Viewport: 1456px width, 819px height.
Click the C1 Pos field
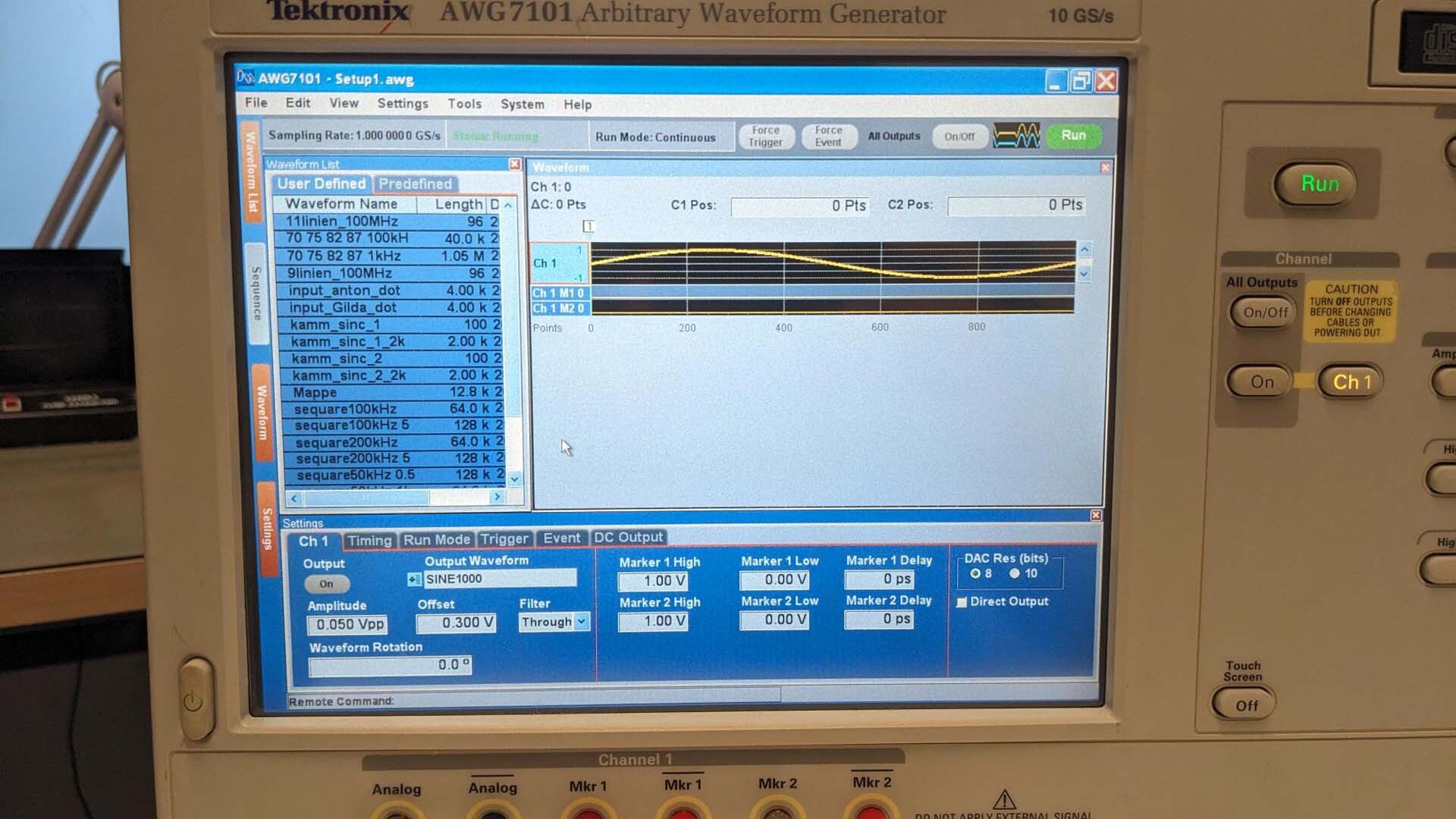click(800, 206)
